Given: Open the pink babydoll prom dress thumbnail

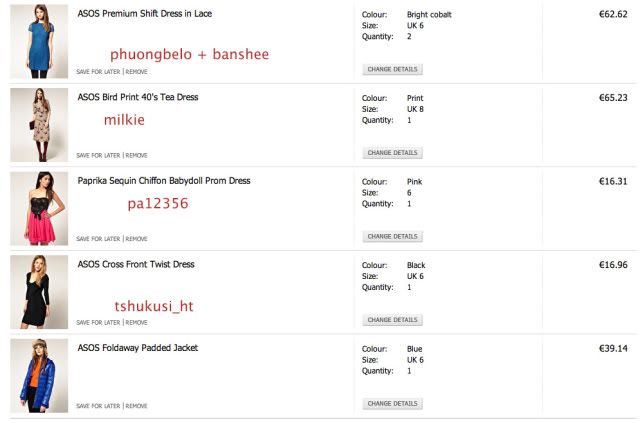Looking at the screenshot, I should pyautogui.click(x=39, y=209).
